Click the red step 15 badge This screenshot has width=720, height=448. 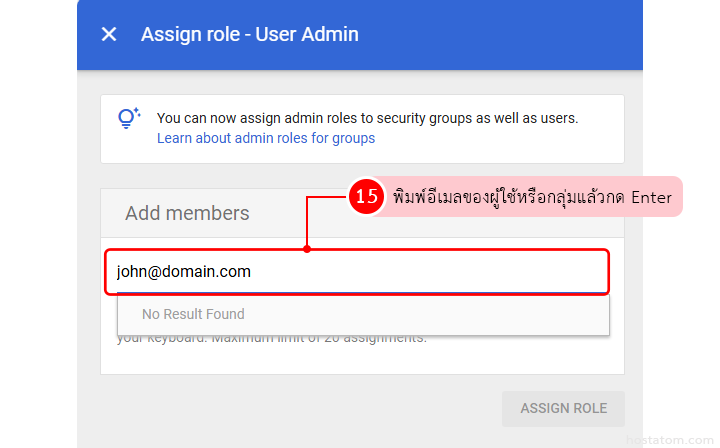click(x=367, y=197)
